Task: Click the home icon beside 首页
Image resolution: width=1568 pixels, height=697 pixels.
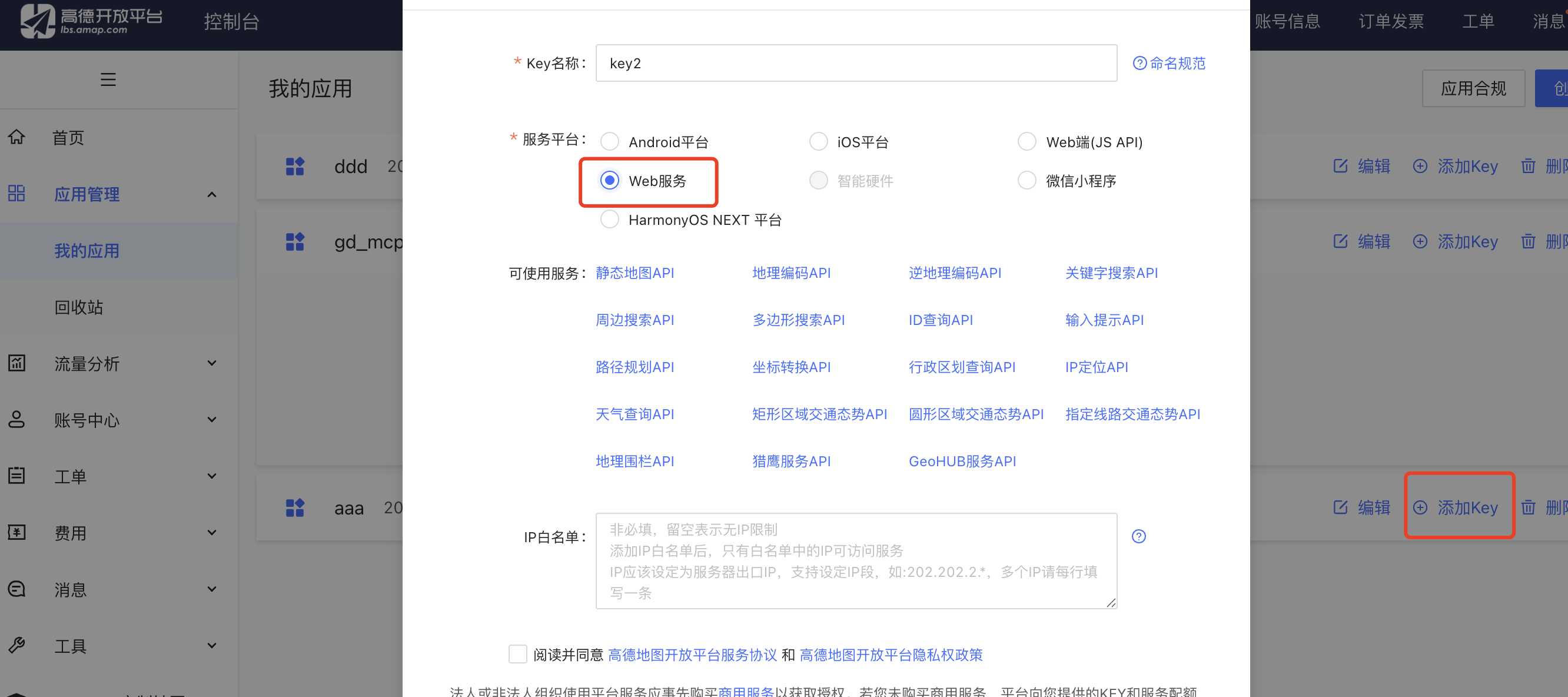Action: tap(16, 137)
